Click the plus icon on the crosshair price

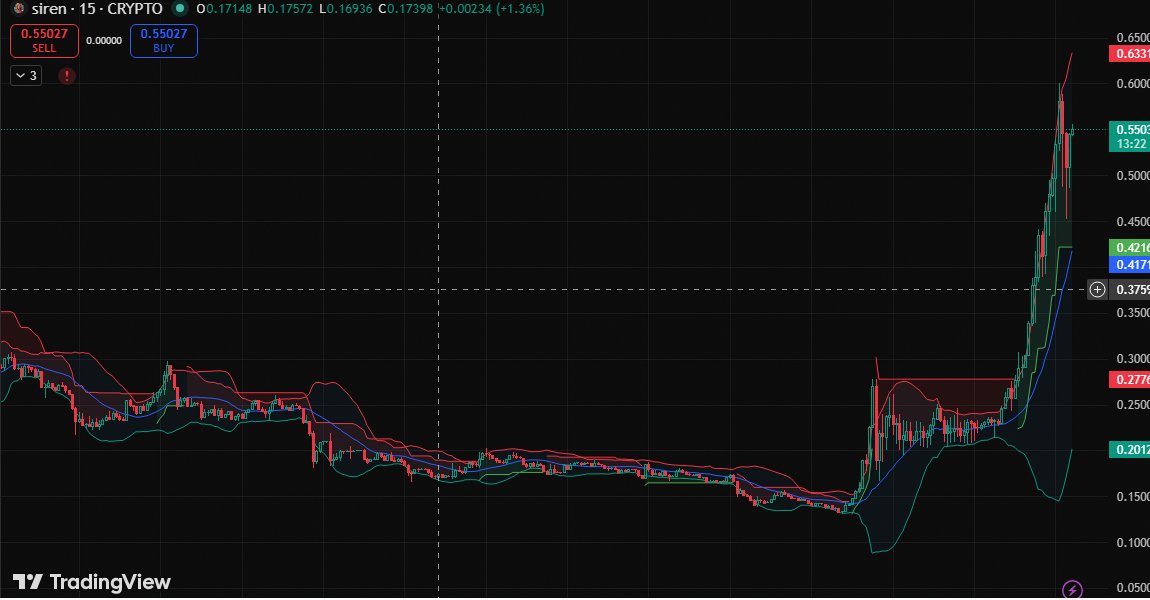(1097, 290)
